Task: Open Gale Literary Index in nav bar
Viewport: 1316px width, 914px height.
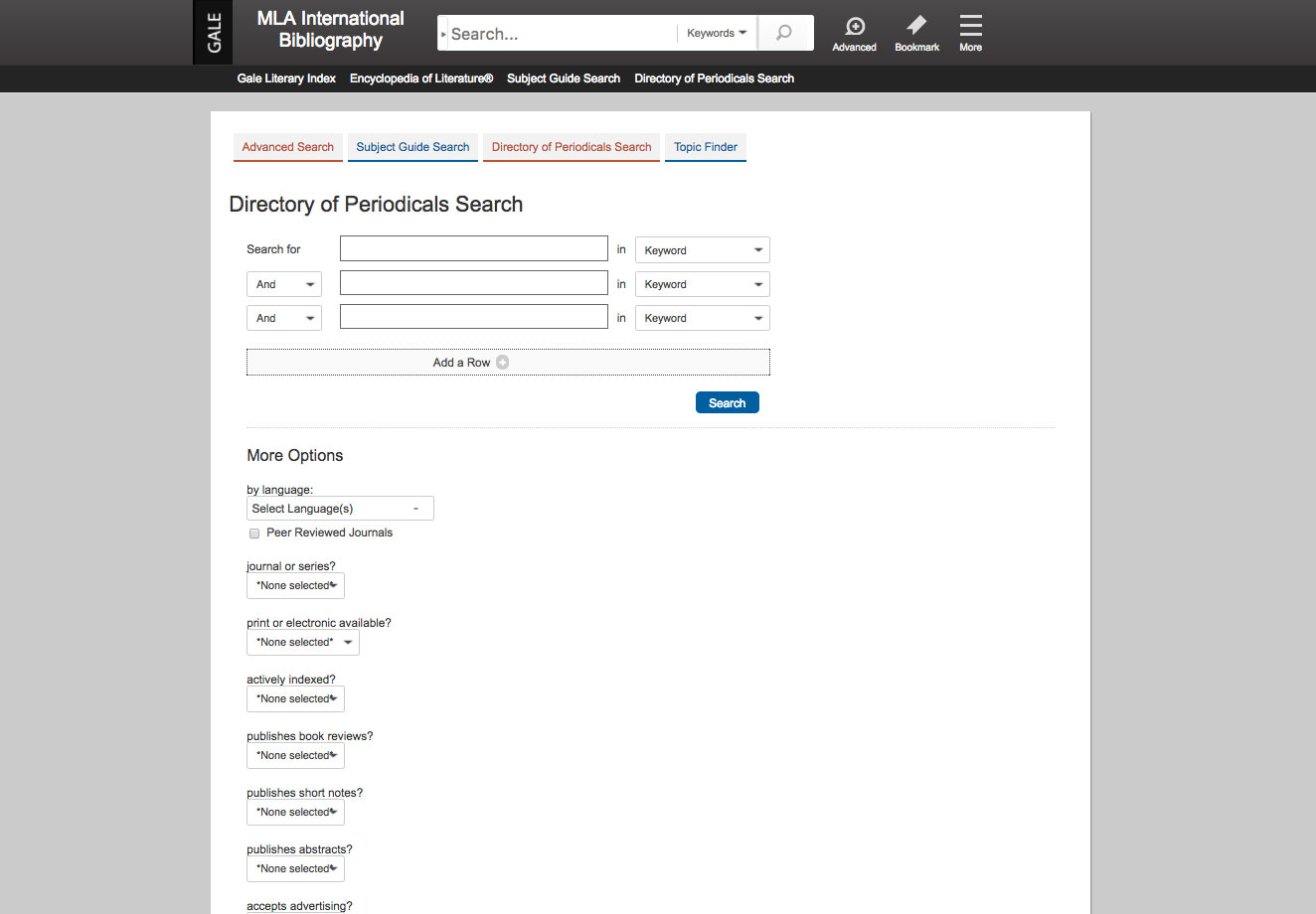Action: tap(286, 78)
